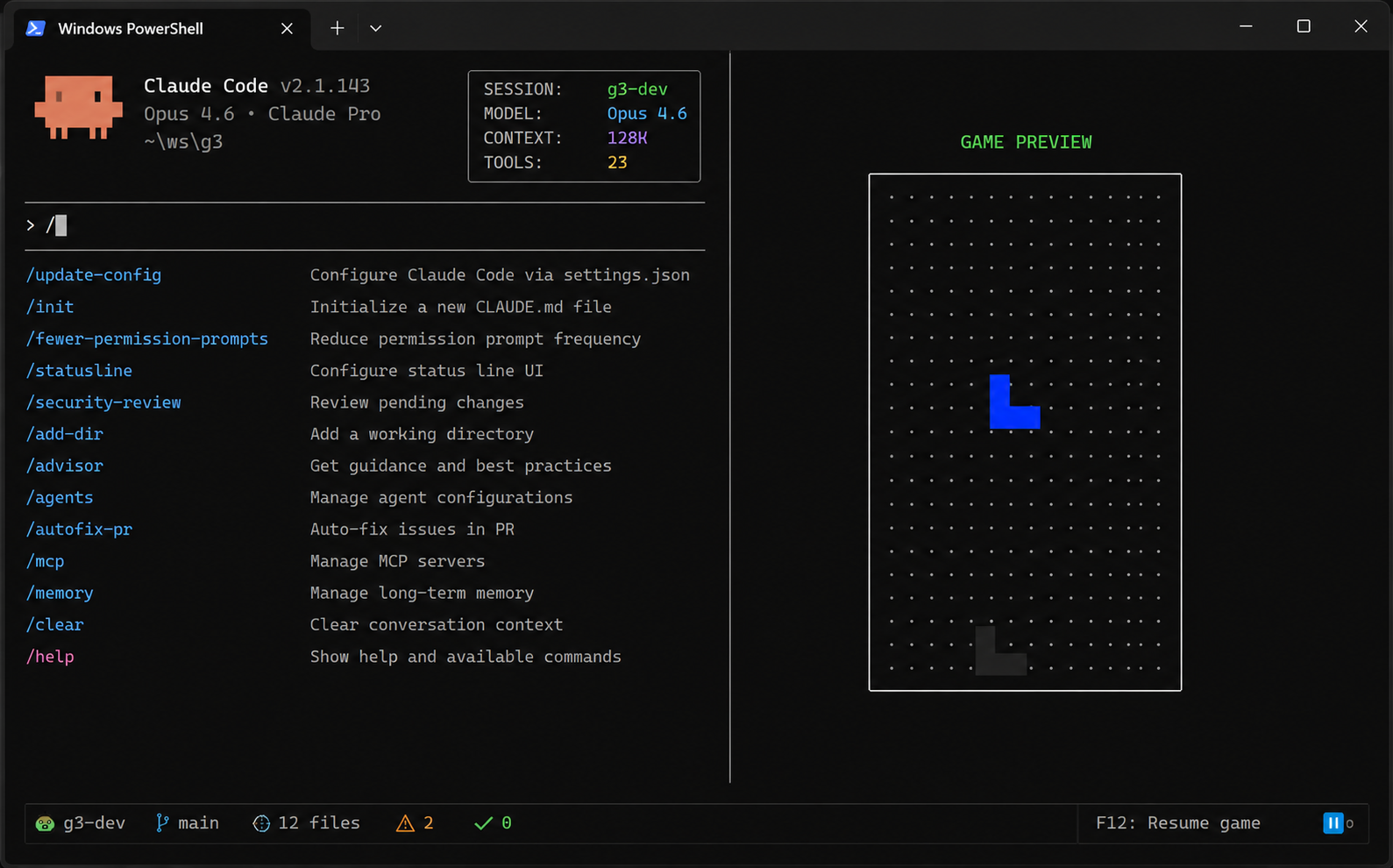Image resolution: width=1393 pixels, height=868 pixels.
Task: Select the /update-config command
Action: tap(93, 275)
